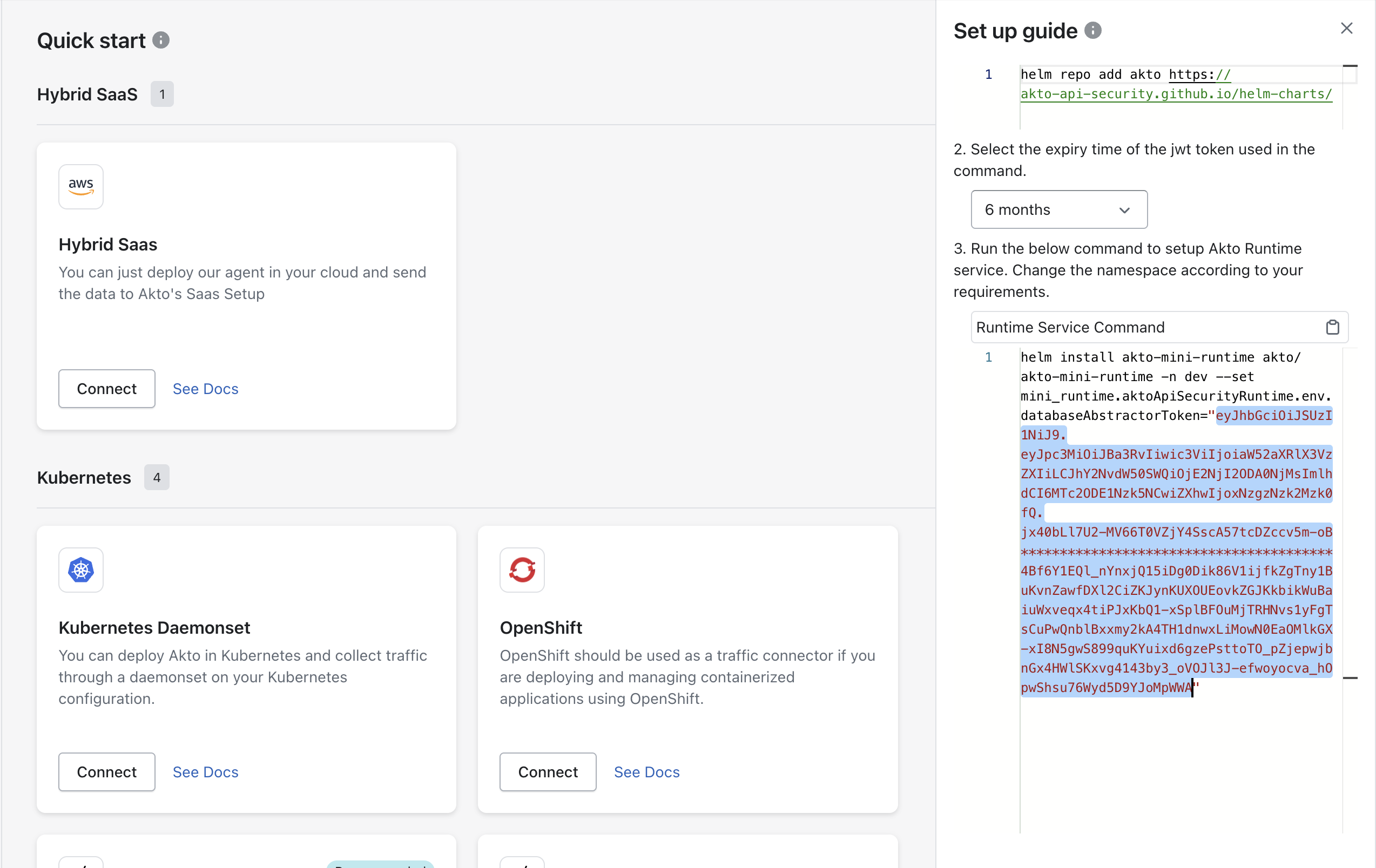Open See Docs for Kubernetes Daemonset
This screenshot has width=1376, height=868.
tap(205, 772)
